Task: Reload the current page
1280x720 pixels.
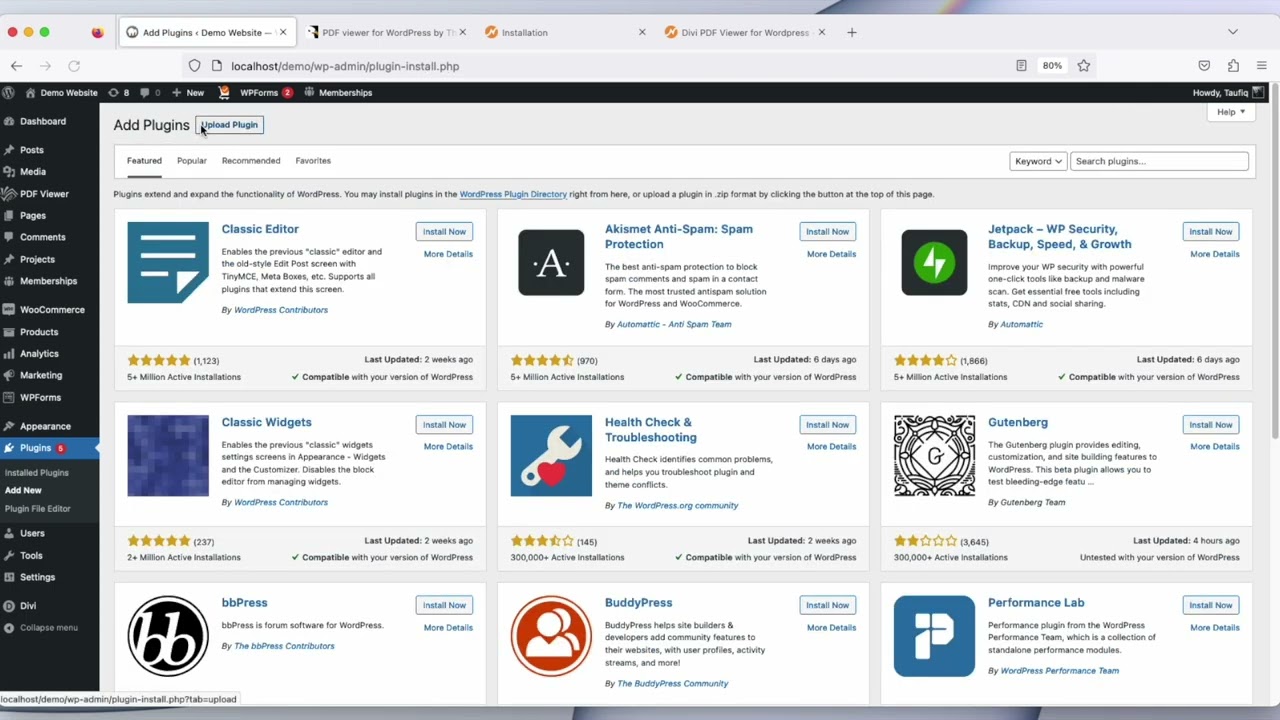Action: [74, 66]
